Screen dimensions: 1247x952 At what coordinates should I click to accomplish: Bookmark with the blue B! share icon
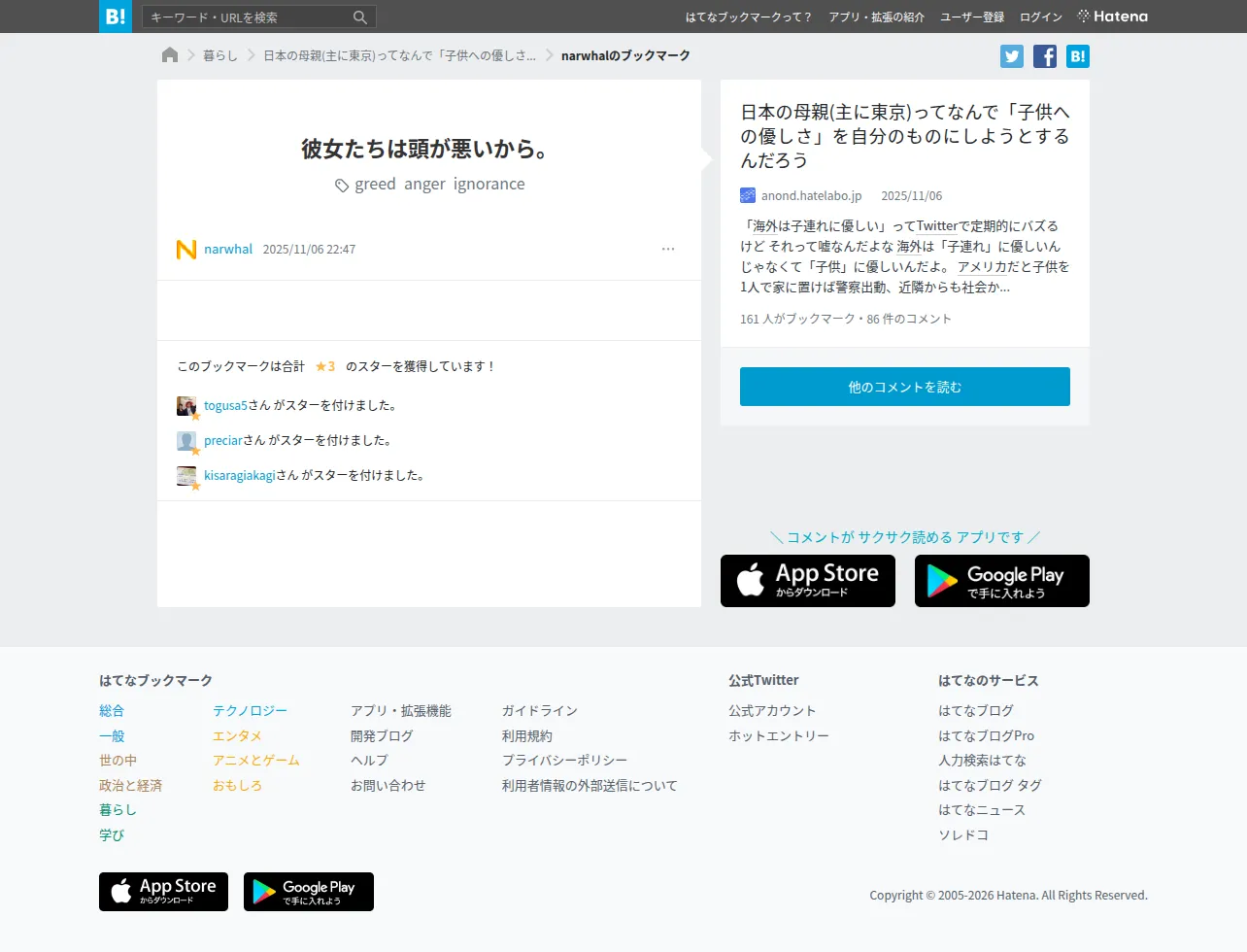pos(1078,56)
